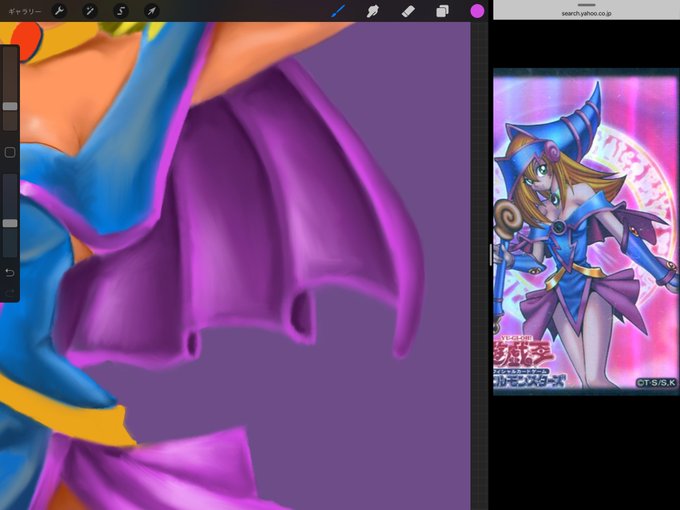Open the Layers panel
This screenshot has height=510, width=680.
click(442, 11)
